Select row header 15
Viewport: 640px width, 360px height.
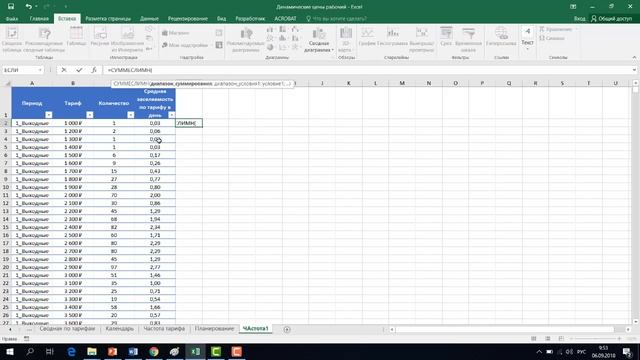click(x=6, y=227)
